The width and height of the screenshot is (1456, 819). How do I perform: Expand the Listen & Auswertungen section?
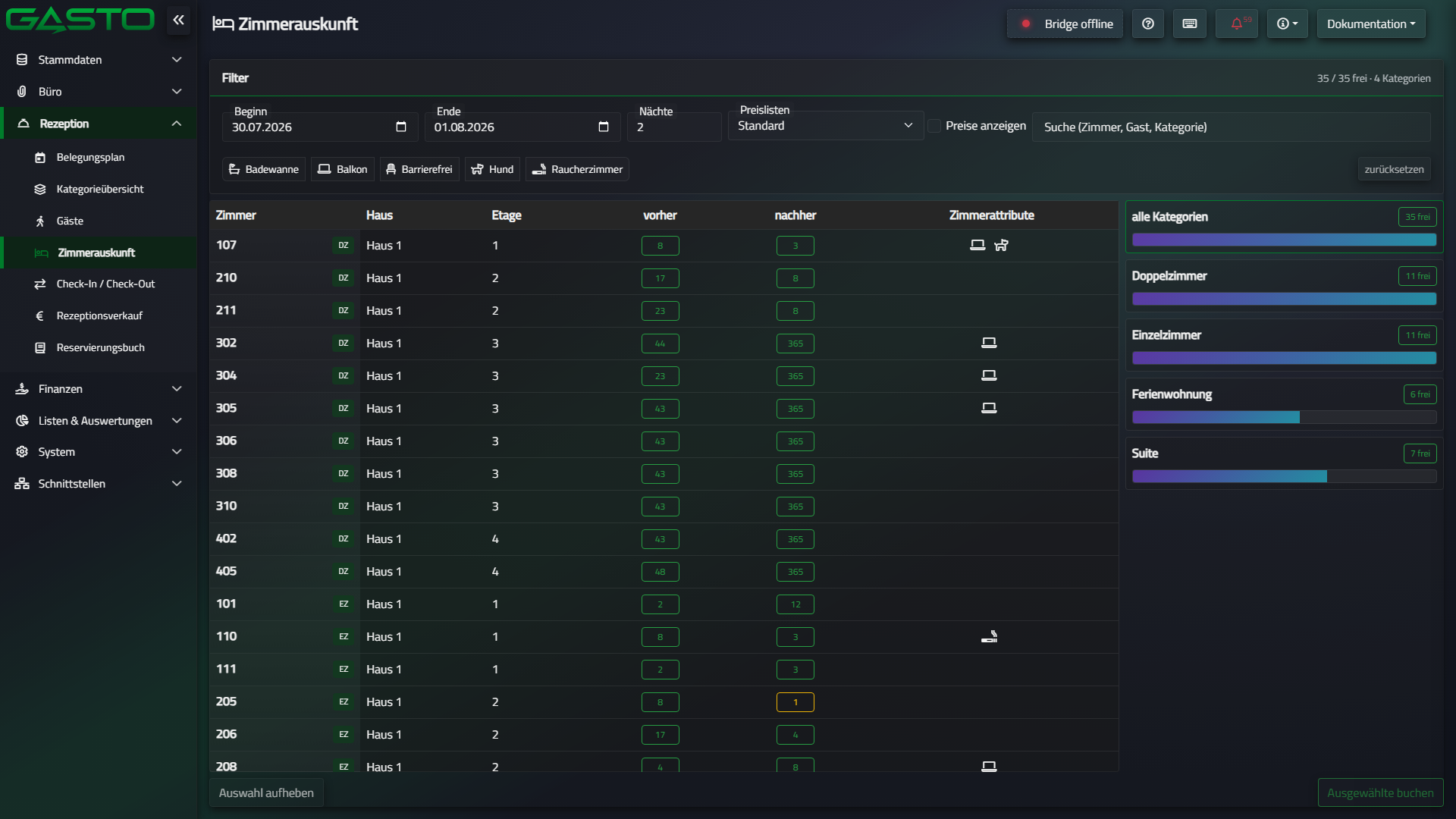point(99,420)
